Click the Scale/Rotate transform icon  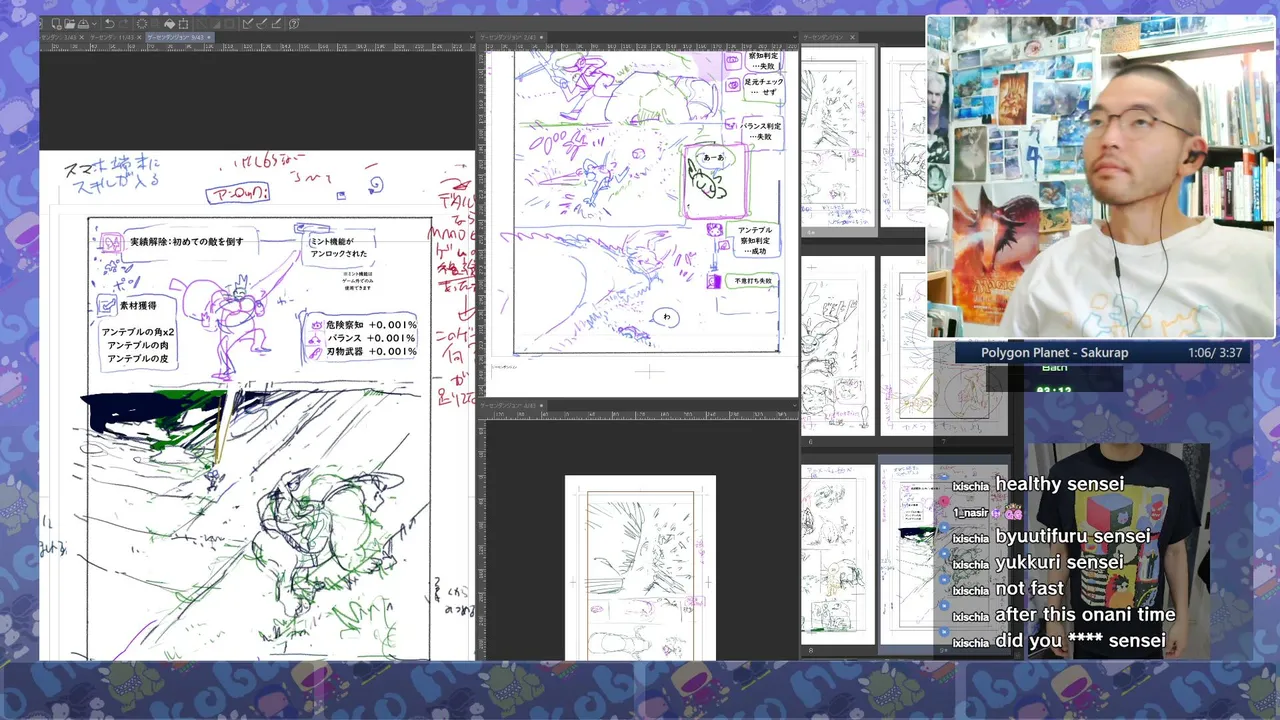tap(183, 24)
